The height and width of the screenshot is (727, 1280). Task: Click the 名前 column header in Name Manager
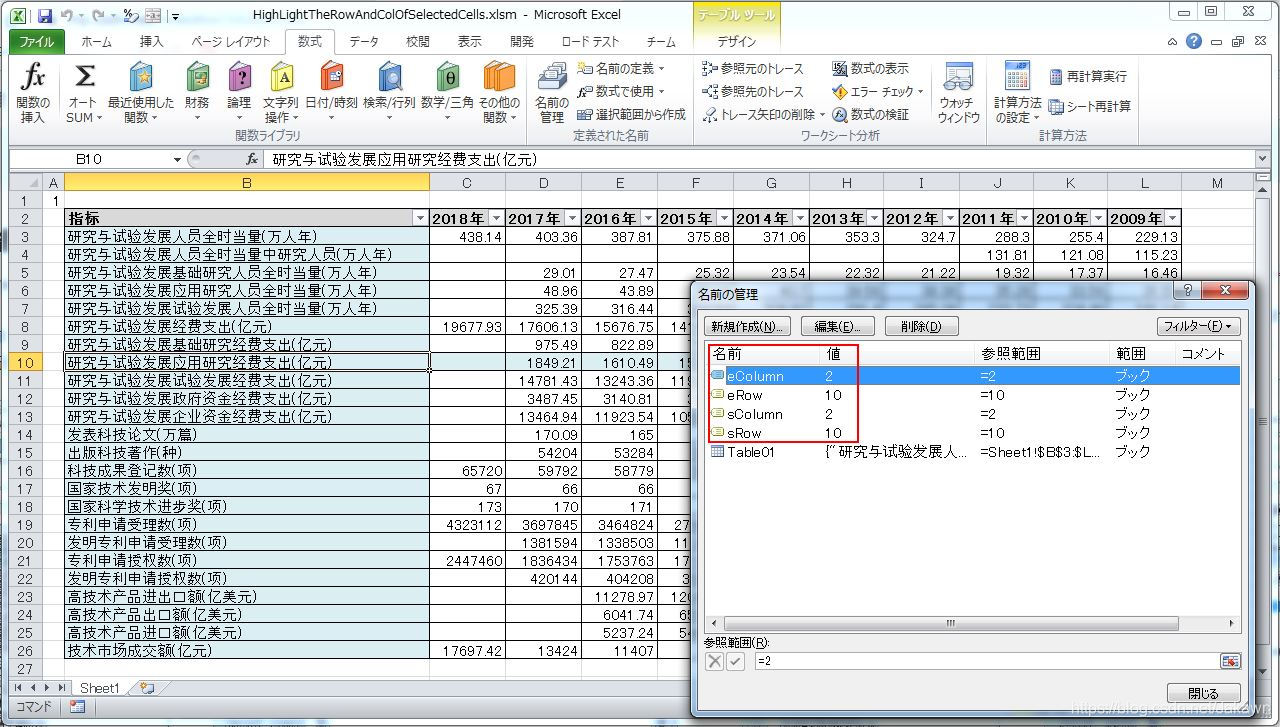(x=765, y=354)
